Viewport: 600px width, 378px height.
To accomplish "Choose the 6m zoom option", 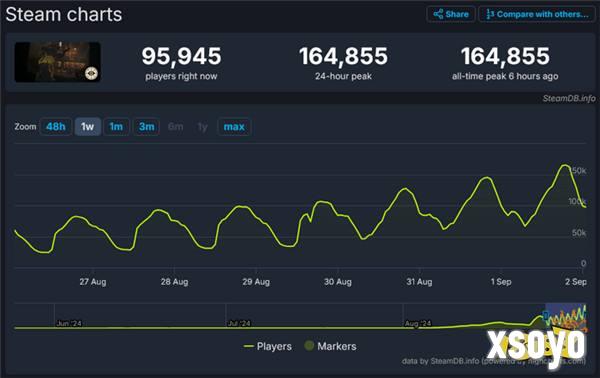I will [176, 127].
